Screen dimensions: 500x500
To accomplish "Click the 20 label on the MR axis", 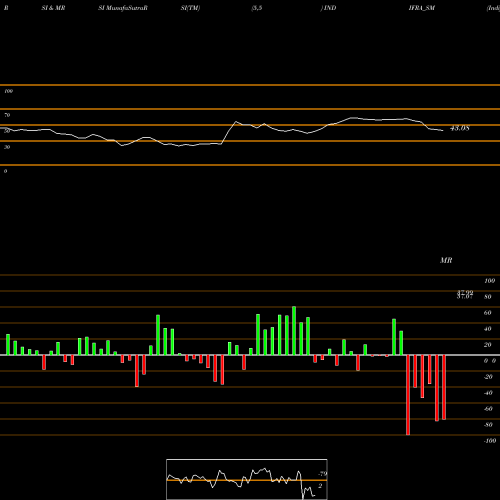I will point(488,345).
